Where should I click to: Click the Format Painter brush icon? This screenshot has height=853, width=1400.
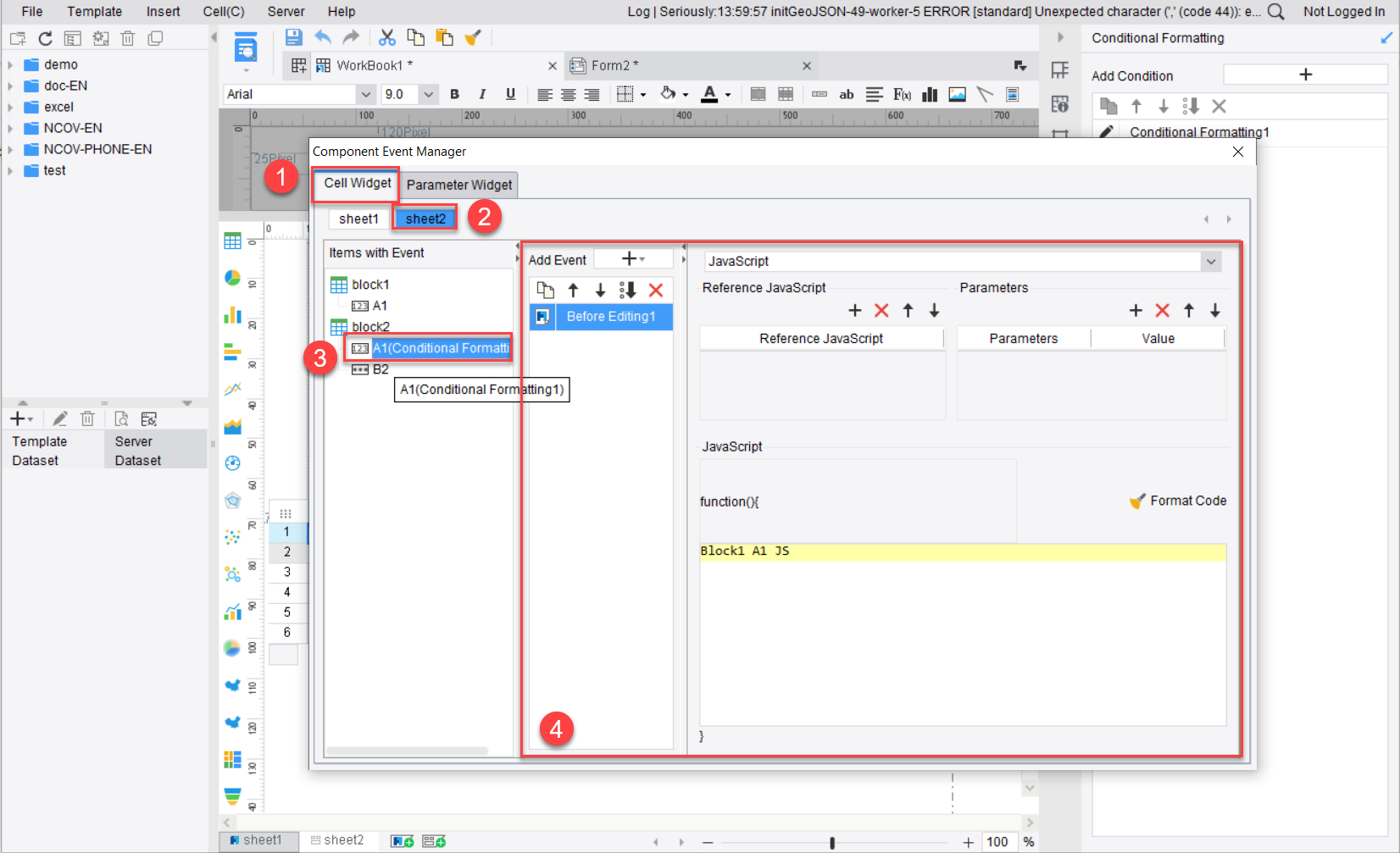(473, 37)
